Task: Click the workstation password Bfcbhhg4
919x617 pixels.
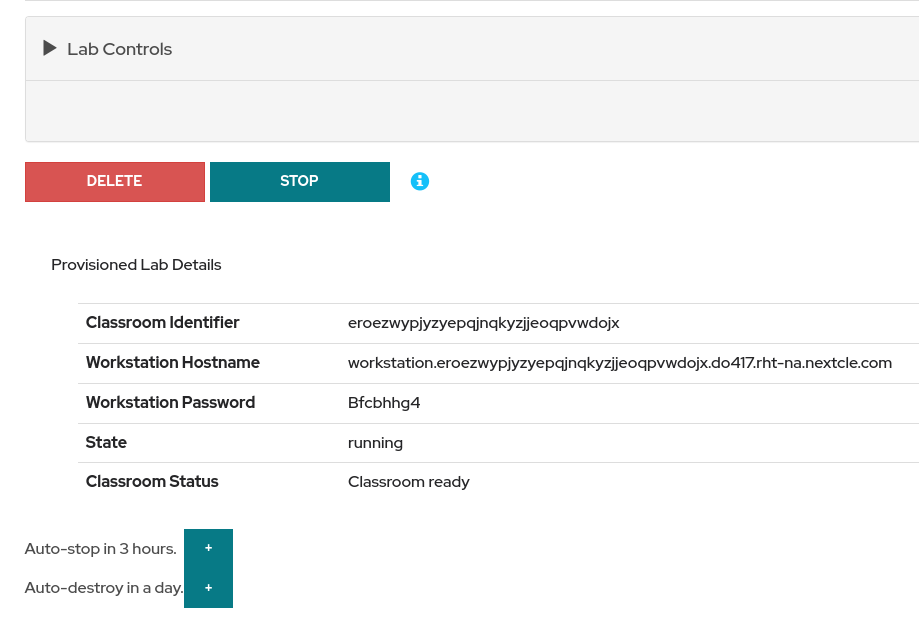Action: [x=384, y=403]
